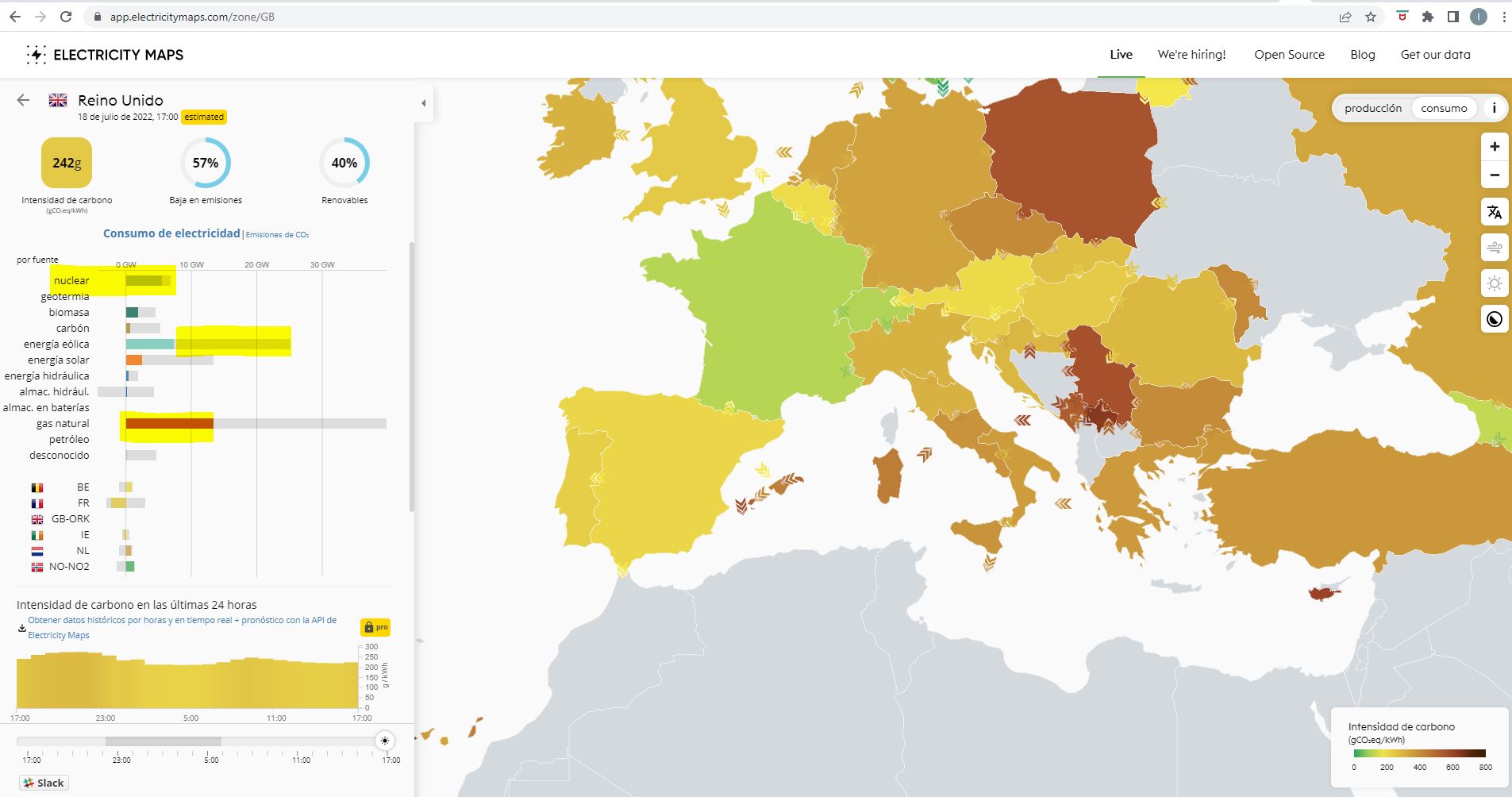The height and width of the screenshot is (797, 1512).
Task: Open the browser side panel icon
Action: [1453, 17]
